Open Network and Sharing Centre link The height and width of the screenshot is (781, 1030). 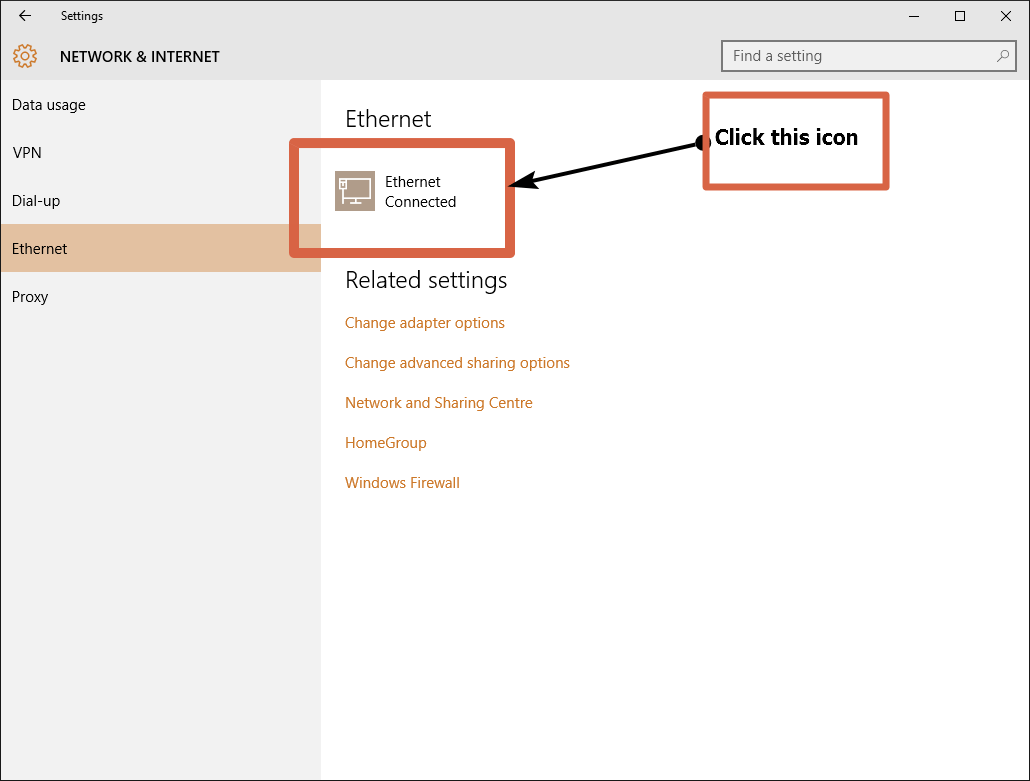click(x=439, y=403)
